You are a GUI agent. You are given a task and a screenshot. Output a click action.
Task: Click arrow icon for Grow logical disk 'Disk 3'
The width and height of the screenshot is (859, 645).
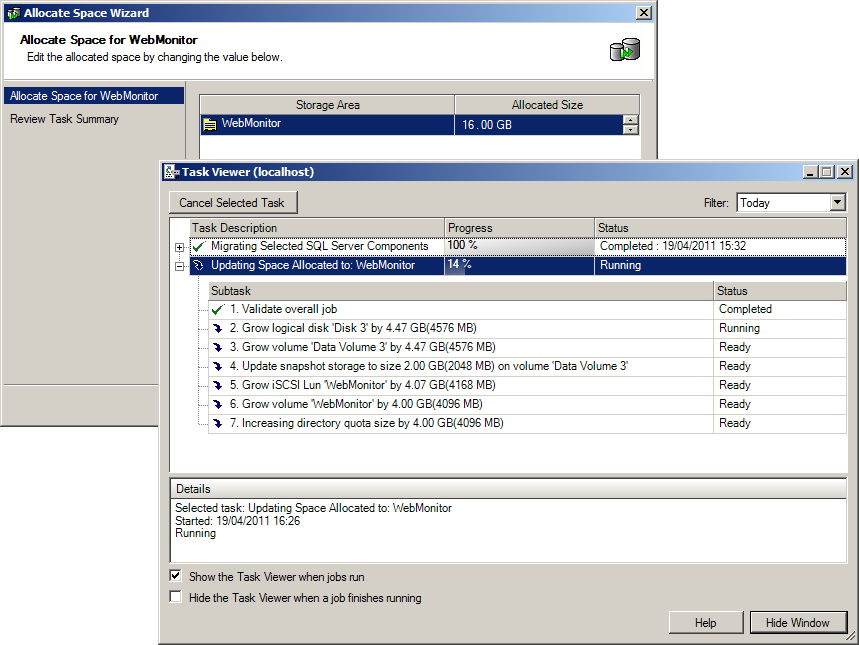tap(218, 328)
